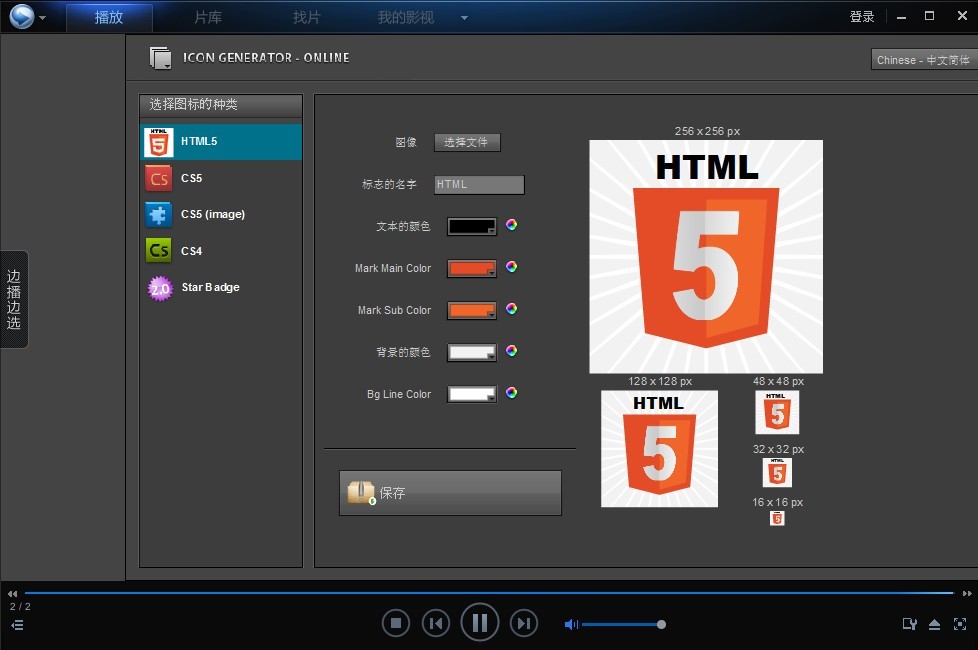The height and width of the screenshot is (650, 978).
Task: Click the 登录 login link
Action: [x=862, y=17]
